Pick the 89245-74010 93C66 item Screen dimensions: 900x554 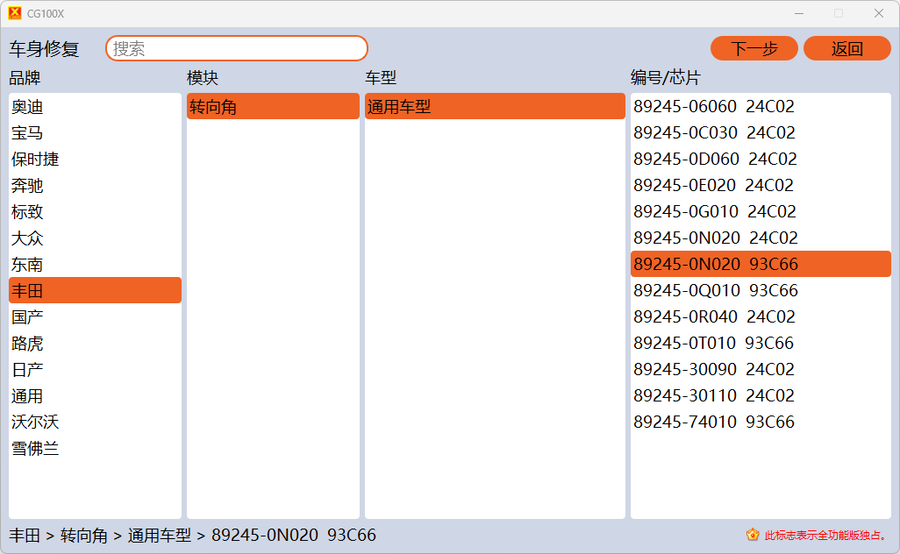pyautogui.click(x=714, y=422)
